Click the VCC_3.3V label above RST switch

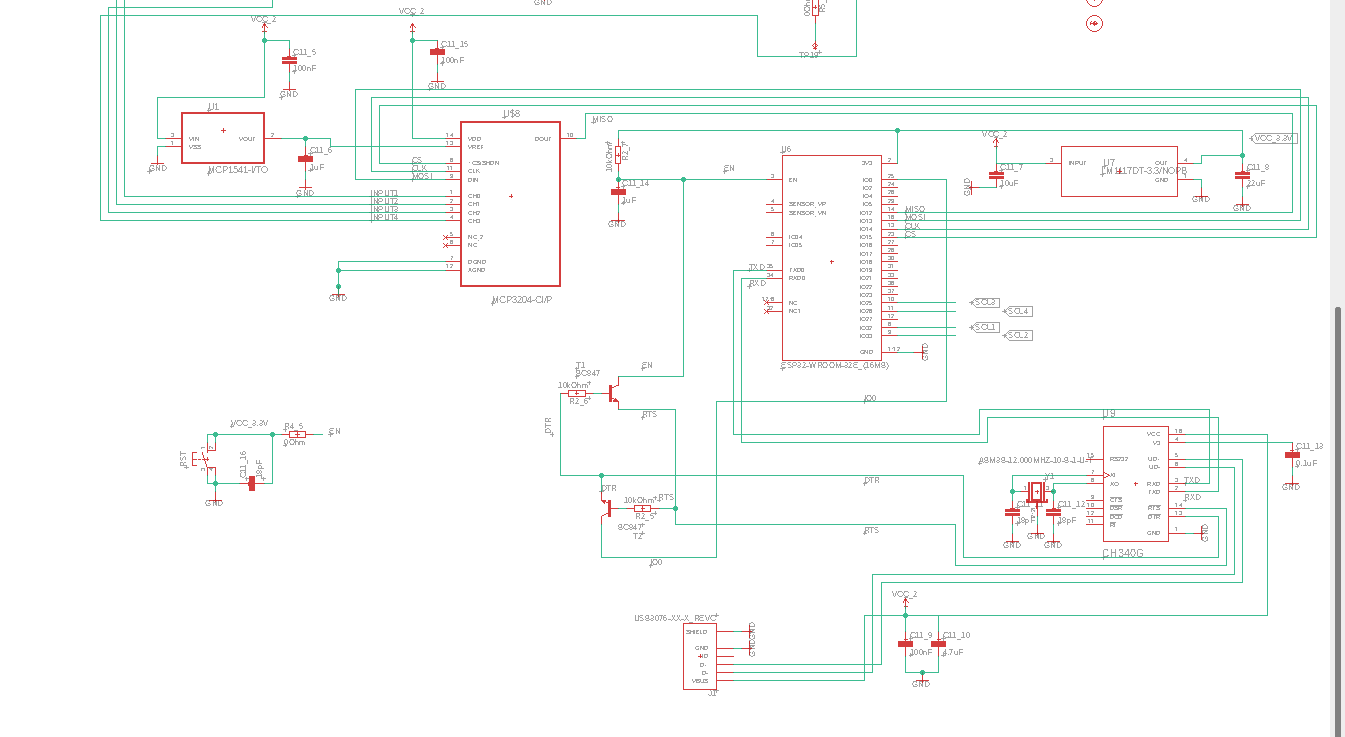(x=249, y=423)
